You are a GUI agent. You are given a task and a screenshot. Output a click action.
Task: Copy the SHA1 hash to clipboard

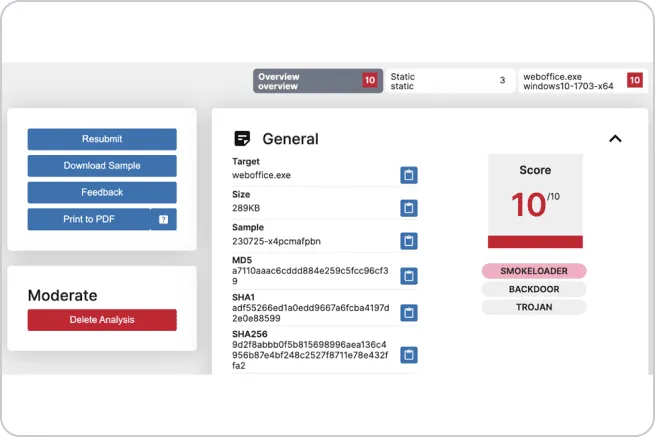pos(409,313)
